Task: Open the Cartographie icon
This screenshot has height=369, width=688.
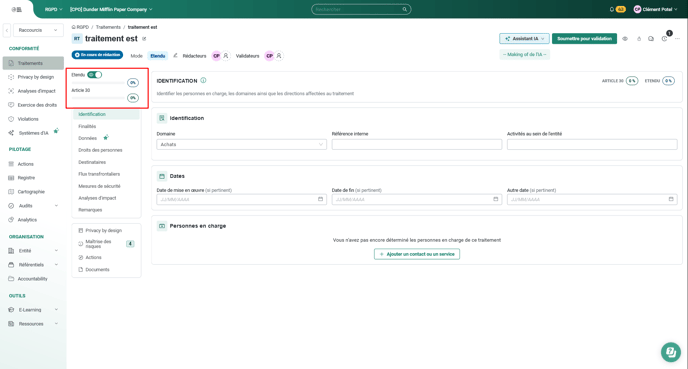Action: coord(11,192)
